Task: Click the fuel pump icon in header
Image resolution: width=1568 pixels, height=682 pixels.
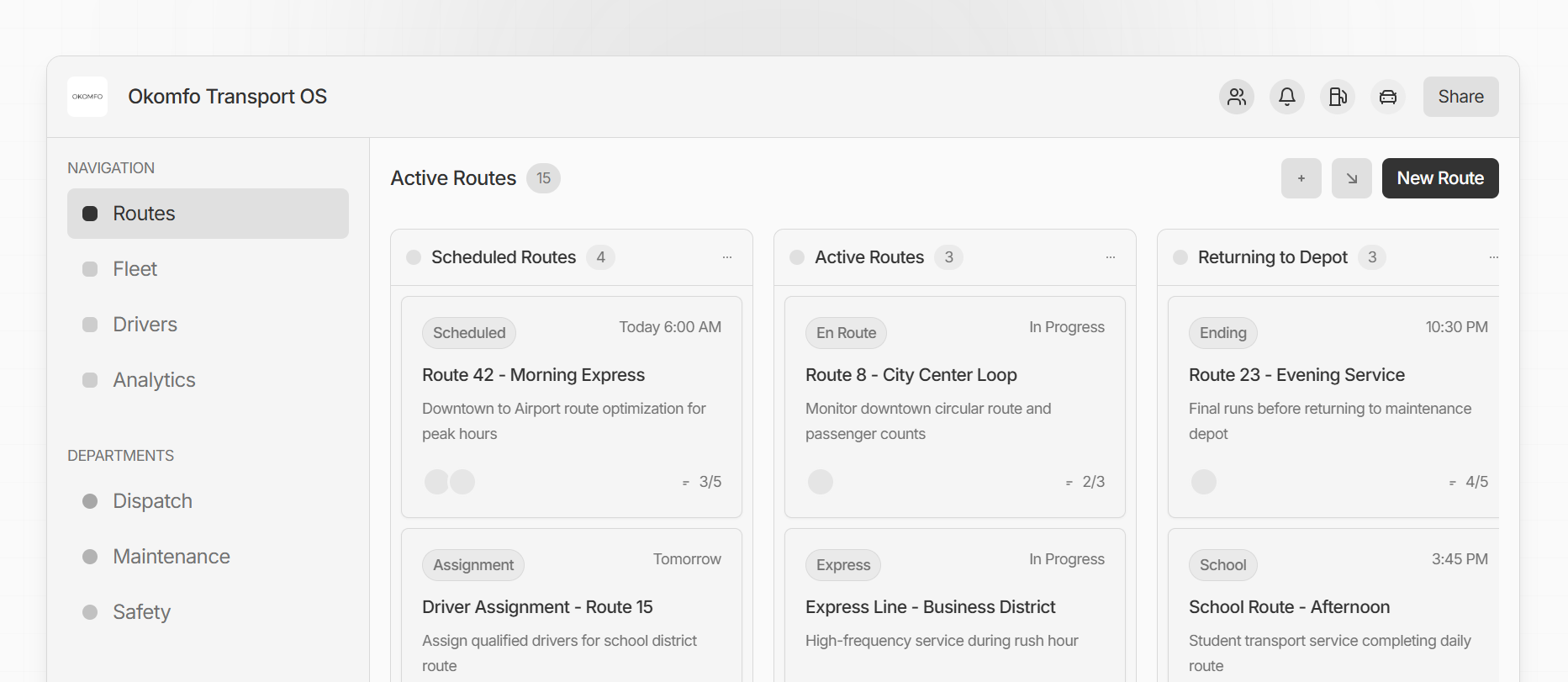Action: (1338, 97)
